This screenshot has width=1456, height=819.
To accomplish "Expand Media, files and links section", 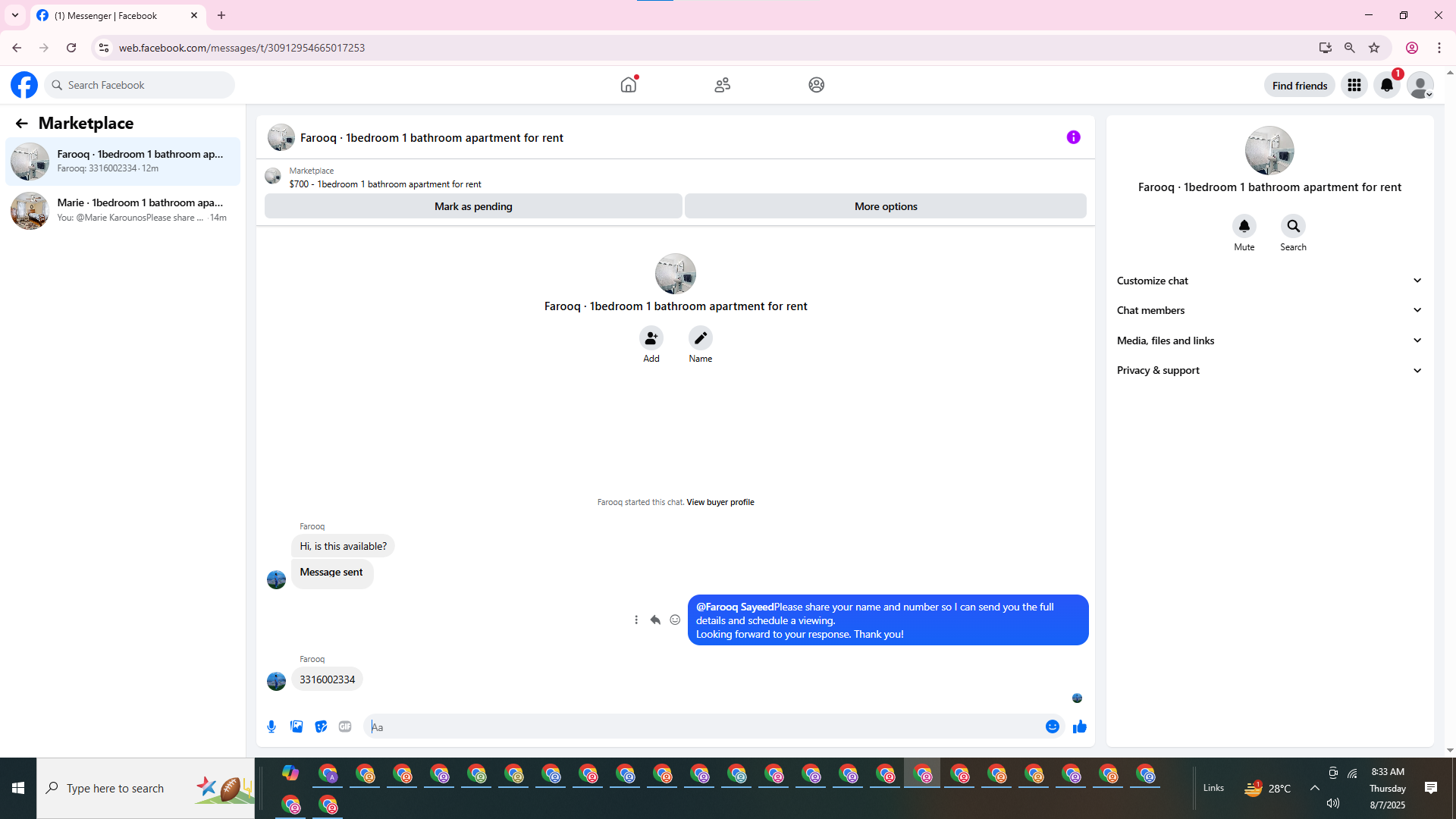I will click(x=1269, y=340).
